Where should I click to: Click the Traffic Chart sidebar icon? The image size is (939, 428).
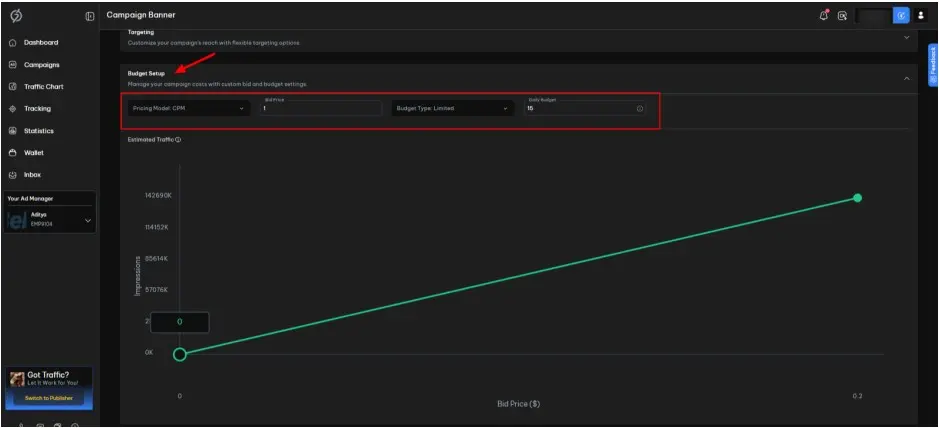[x=13, y=87]
